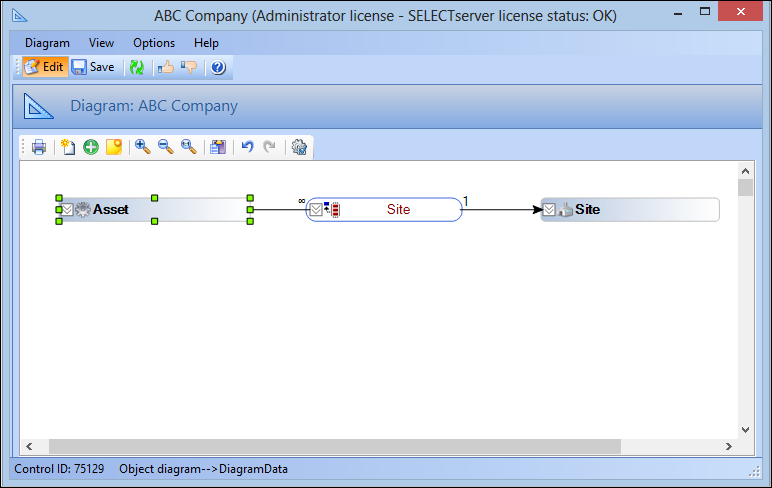
Task: Click the middle right selection handle of Asset
Action: pyautogui.click(x=250, y=210)
